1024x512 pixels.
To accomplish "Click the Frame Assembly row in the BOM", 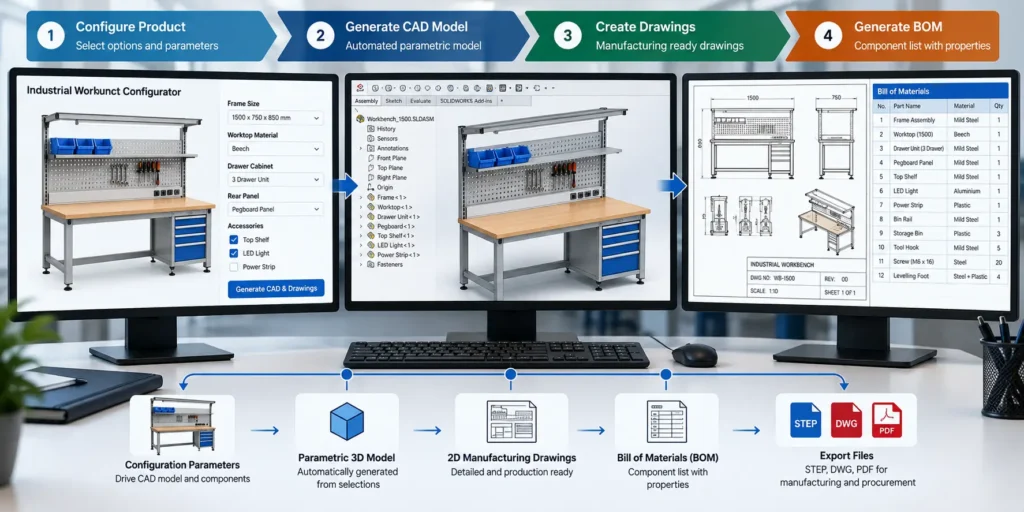I will 940,120.
